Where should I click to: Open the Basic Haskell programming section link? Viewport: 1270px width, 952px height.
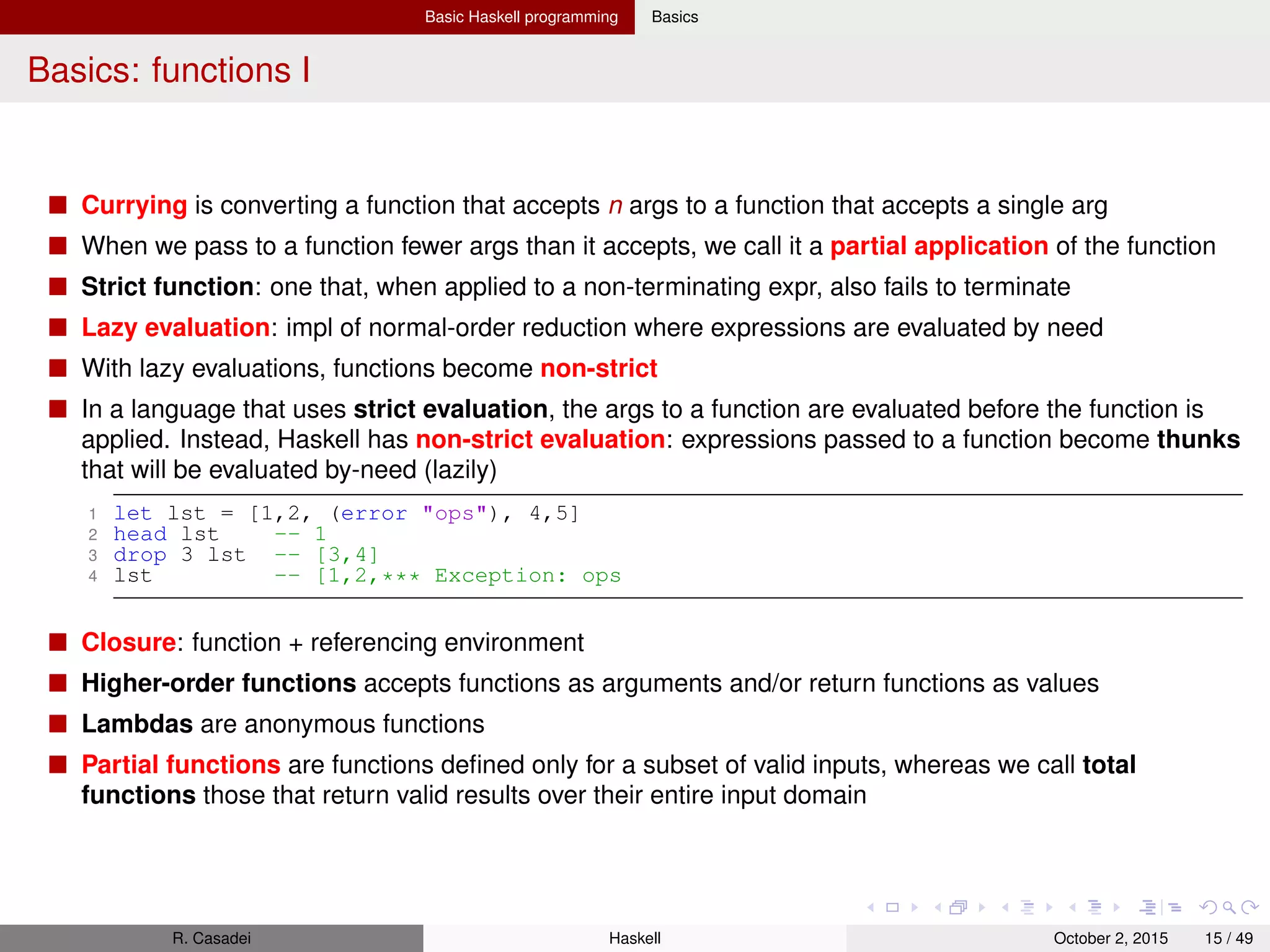[522, 17]
